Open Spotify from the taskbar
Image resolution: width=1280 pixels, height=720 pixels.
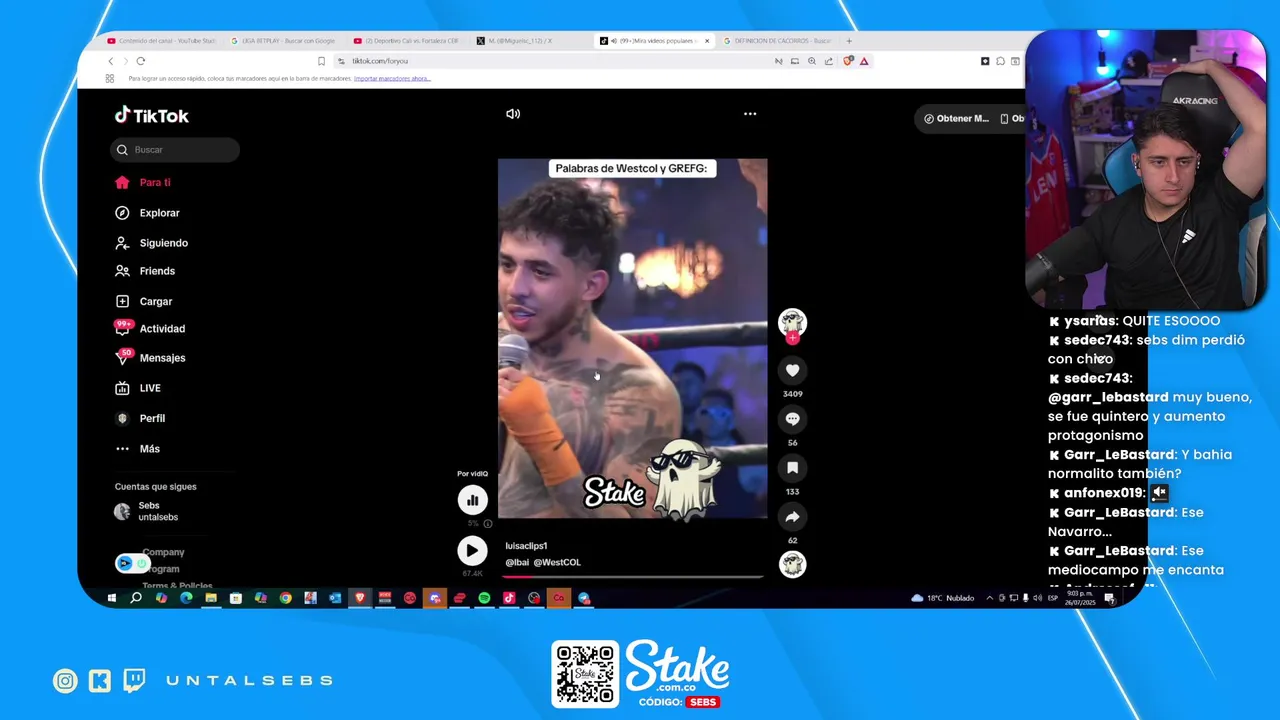(484, 598)
